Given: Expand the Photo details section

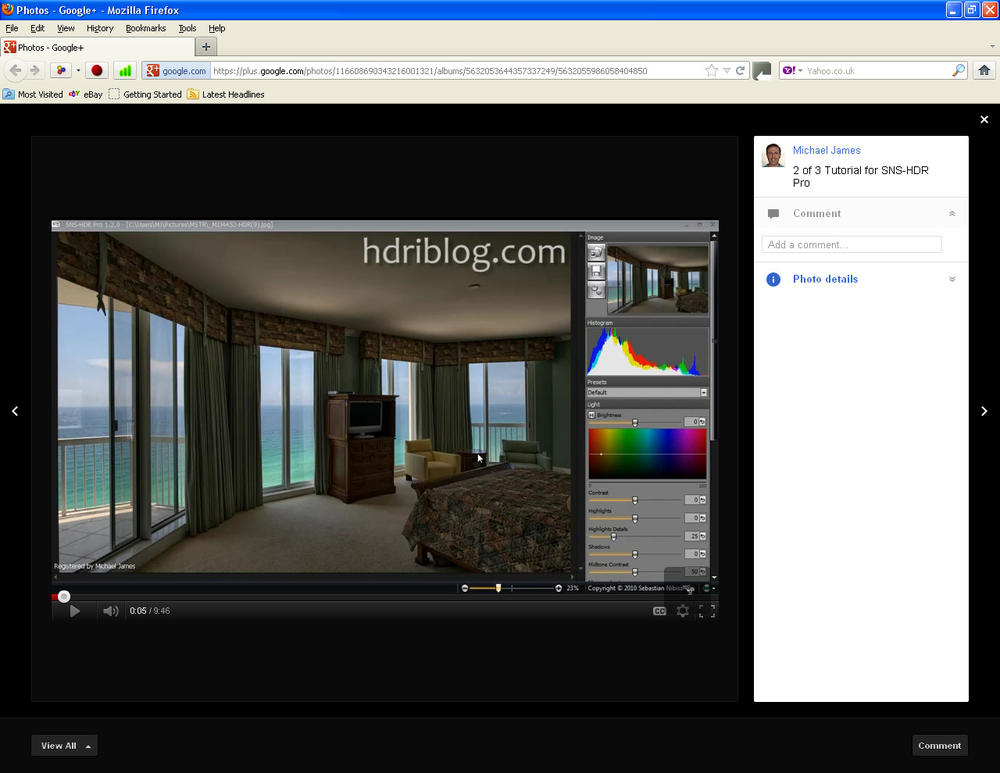Looking at the screenshot, I should point(951,280).
